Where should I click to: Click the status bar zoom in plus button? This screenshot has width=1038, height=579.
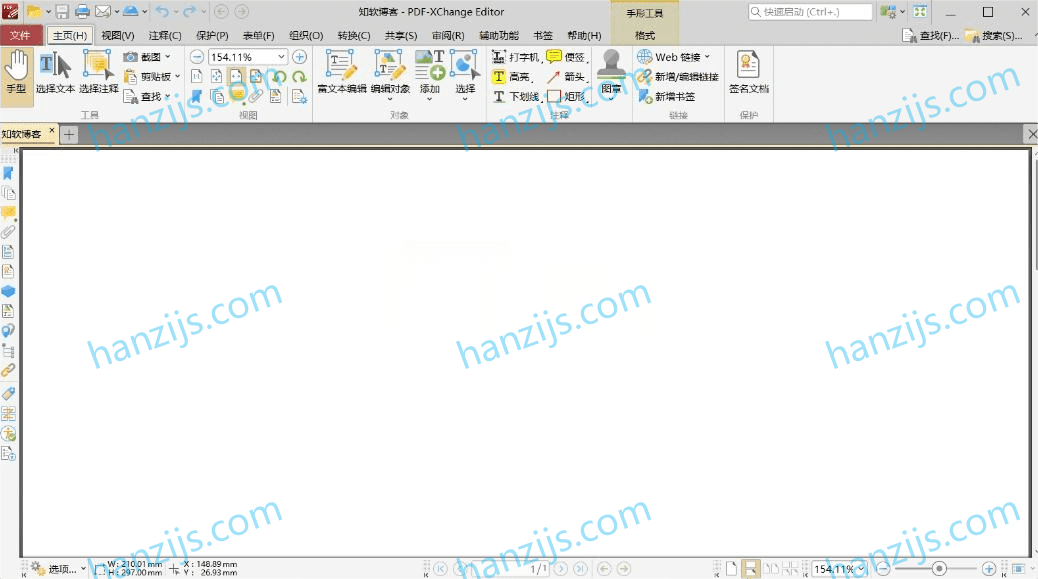coord(988,568)
